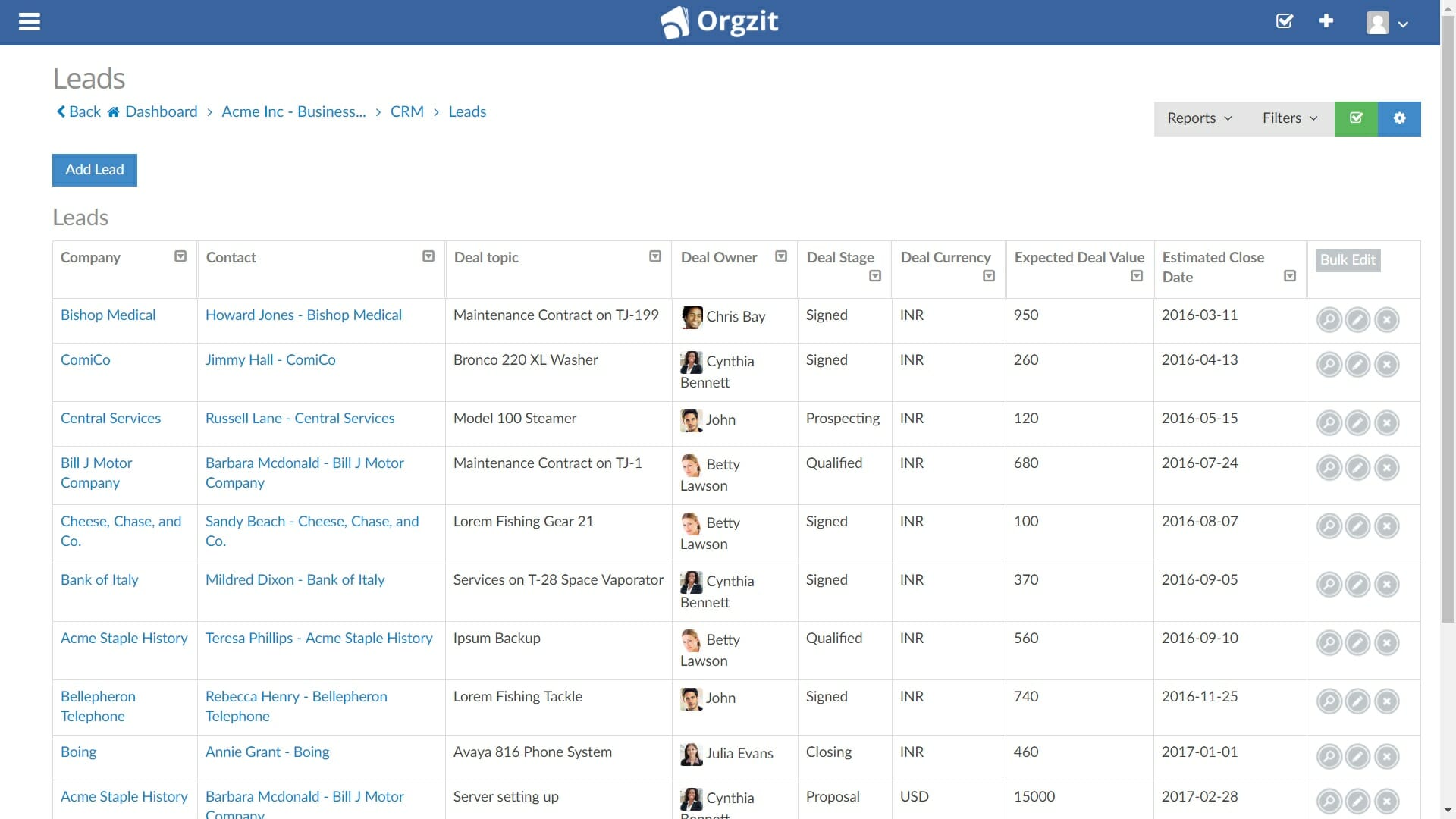Open the Deal Currency column filter dropdown
Screen dimensions: 1456x819
(989, 276)
